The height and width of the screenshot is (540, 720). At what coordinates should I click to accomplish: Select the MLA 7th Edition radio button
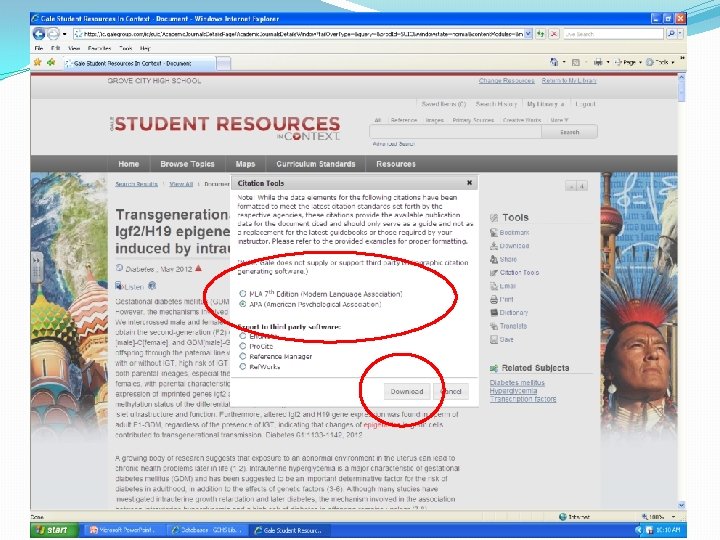(242, 294)
